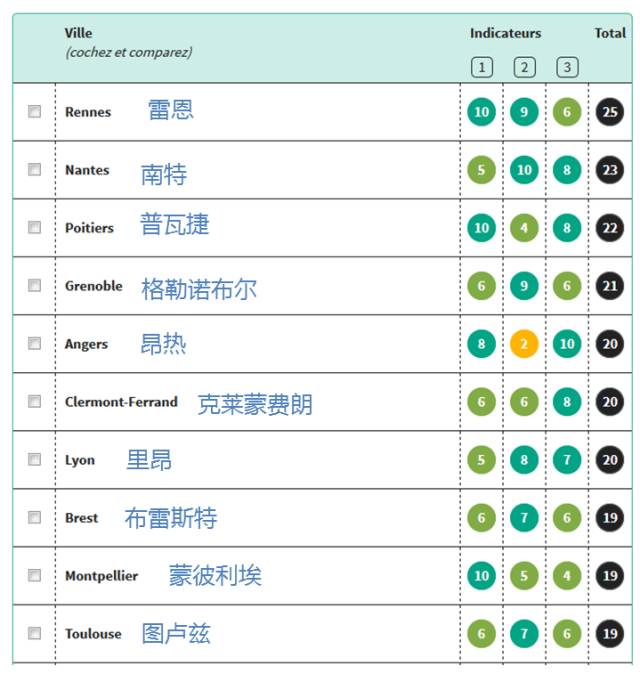The image size is (640, 674).
Task: Toggle the Angers checkbox
Action: (x=34, y=343)
